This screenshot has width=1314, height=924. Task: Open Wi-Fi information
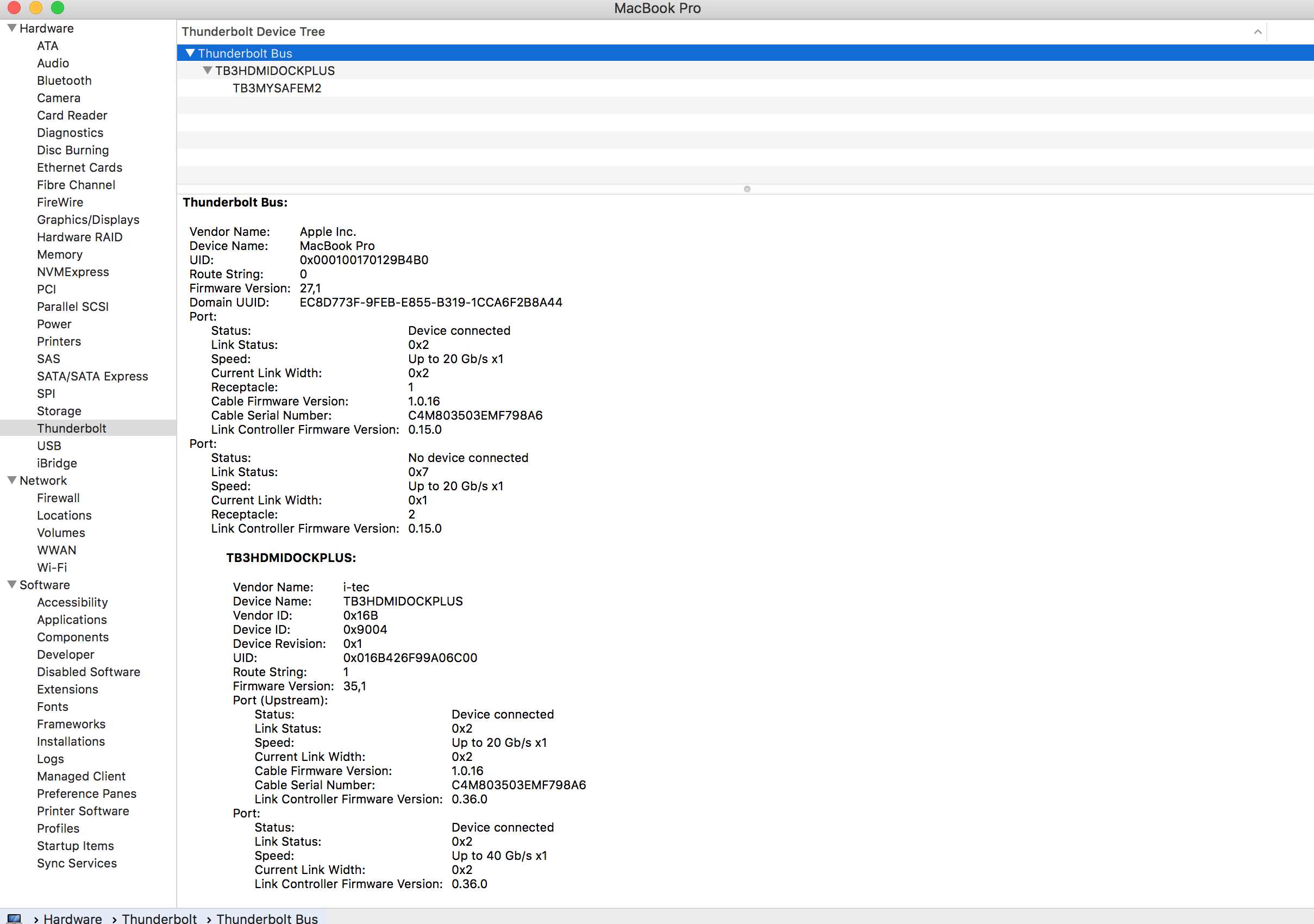(52, 567)
